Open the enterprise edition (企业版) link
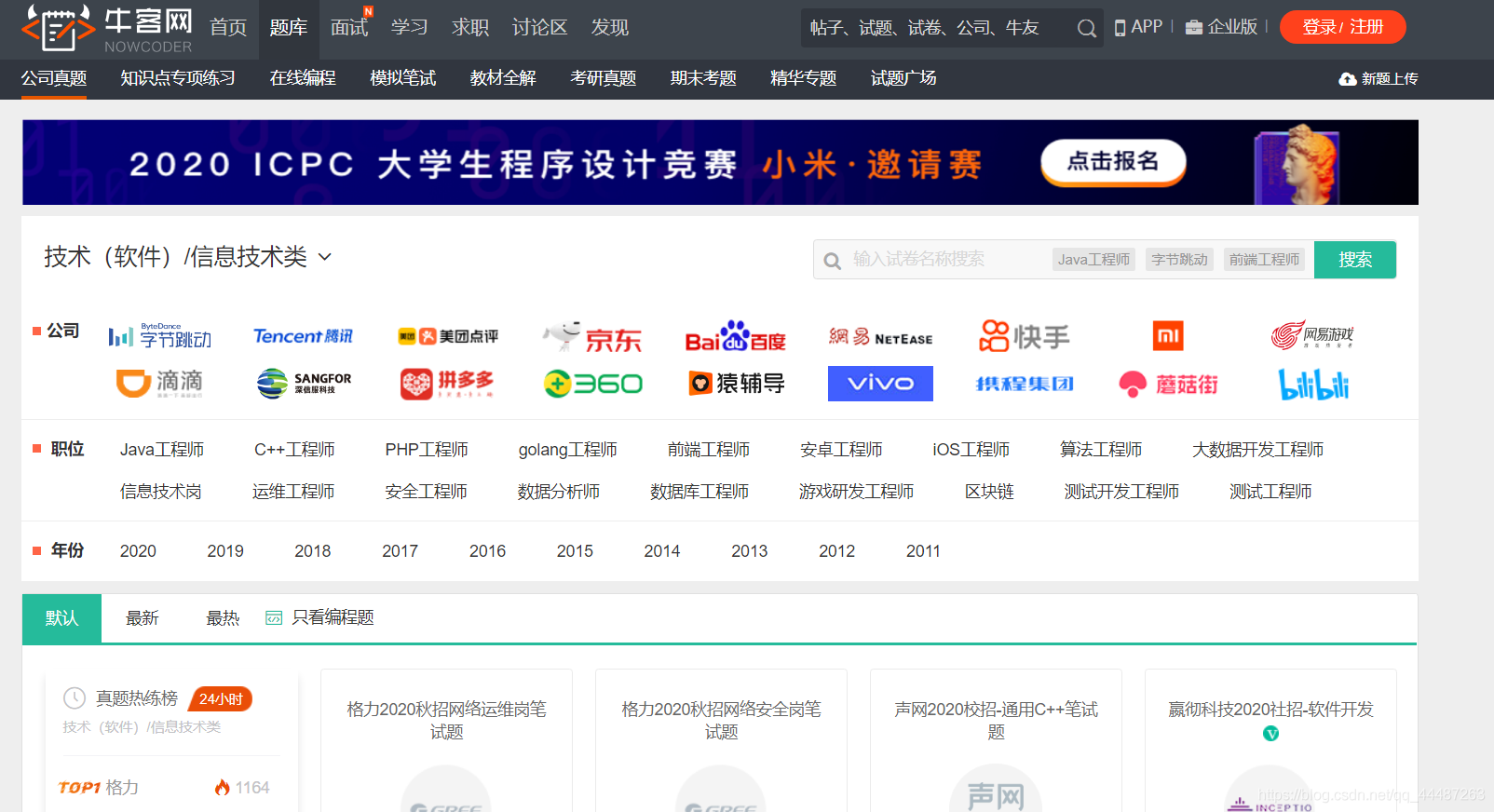 (1221, 27)
